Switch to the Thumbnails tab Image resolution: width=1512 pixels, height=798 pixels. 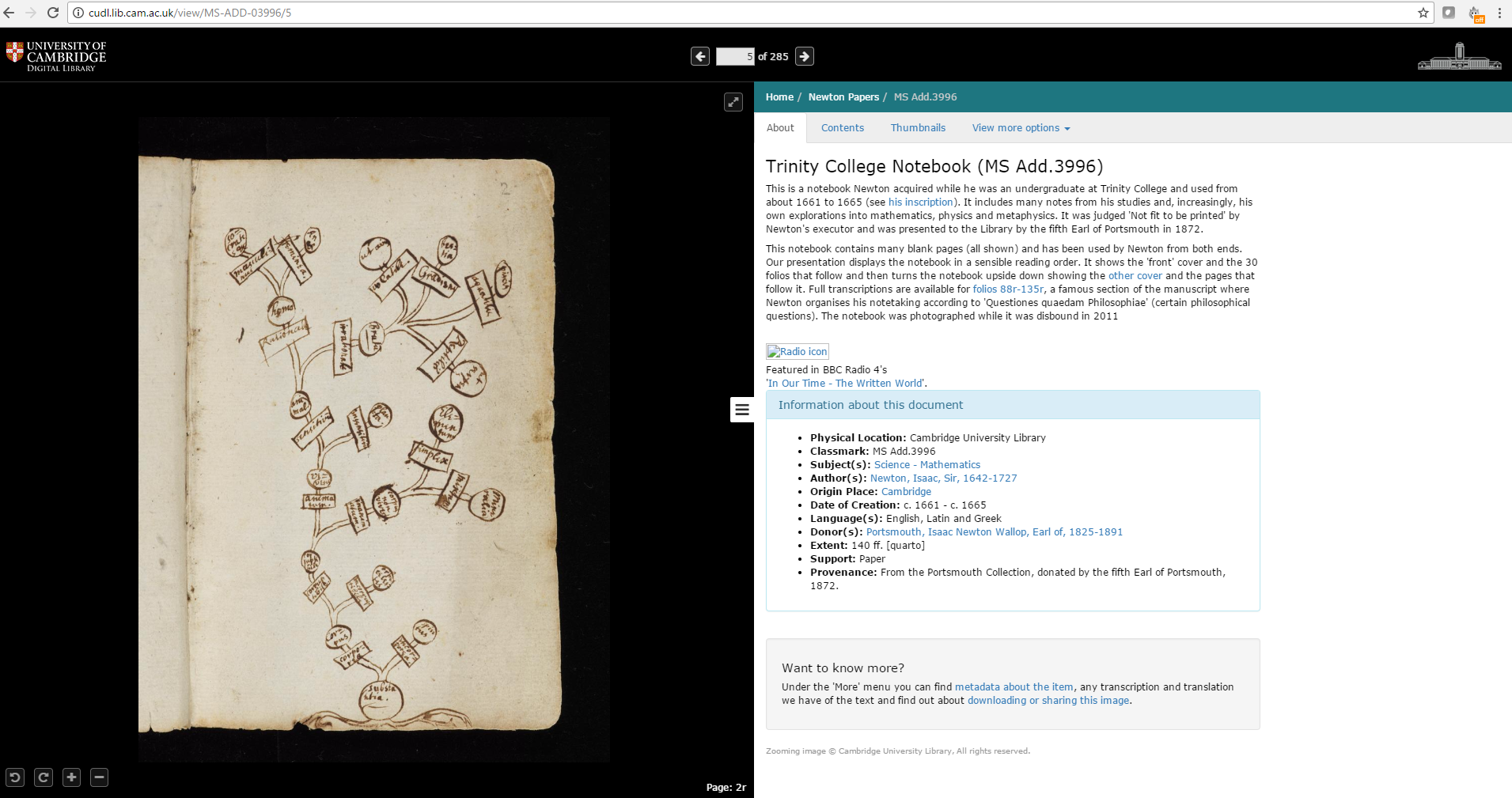[918, 128]
